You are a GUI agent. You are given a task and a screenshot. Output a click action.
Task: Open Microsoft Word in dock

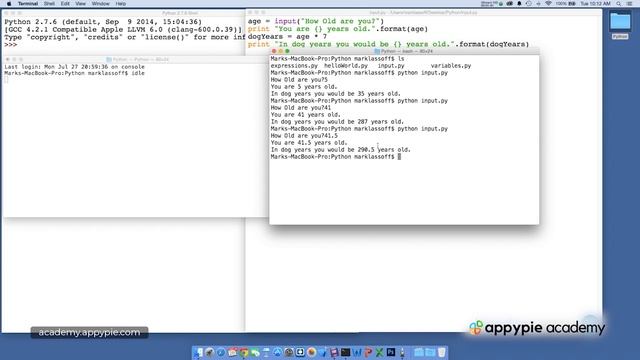(x=357, y=352)
